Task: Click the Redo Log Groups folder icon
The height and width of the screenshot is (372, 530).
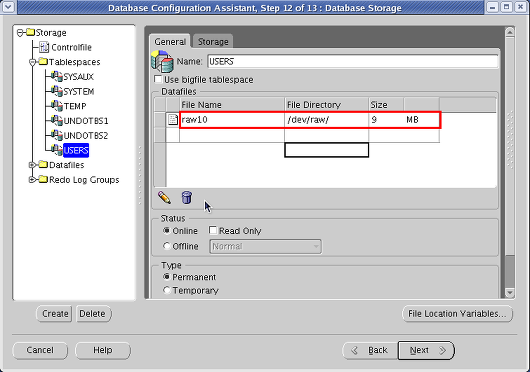Action: (x=43, y=179)
